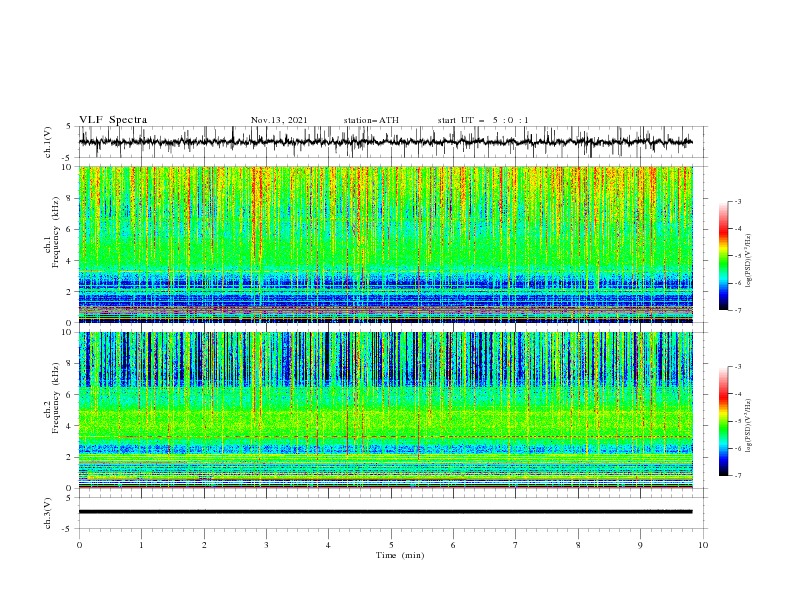Screen dimensions: 792x612
Task: Click the "ch.3(V)" axis label
Action: click(x=48, y=513)
